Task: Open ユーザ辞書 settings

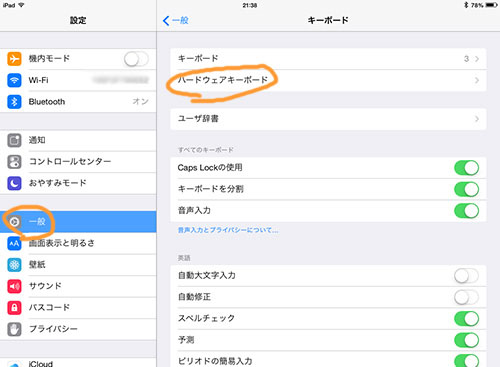Action: pos(328,119)
